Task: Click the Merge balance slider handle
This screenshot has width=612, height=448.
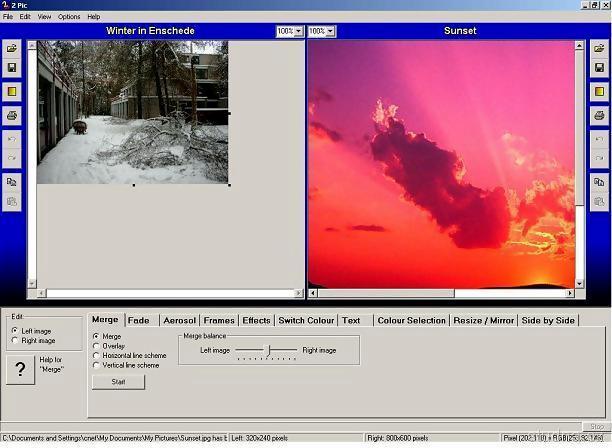Action: (x=269, y=350)
